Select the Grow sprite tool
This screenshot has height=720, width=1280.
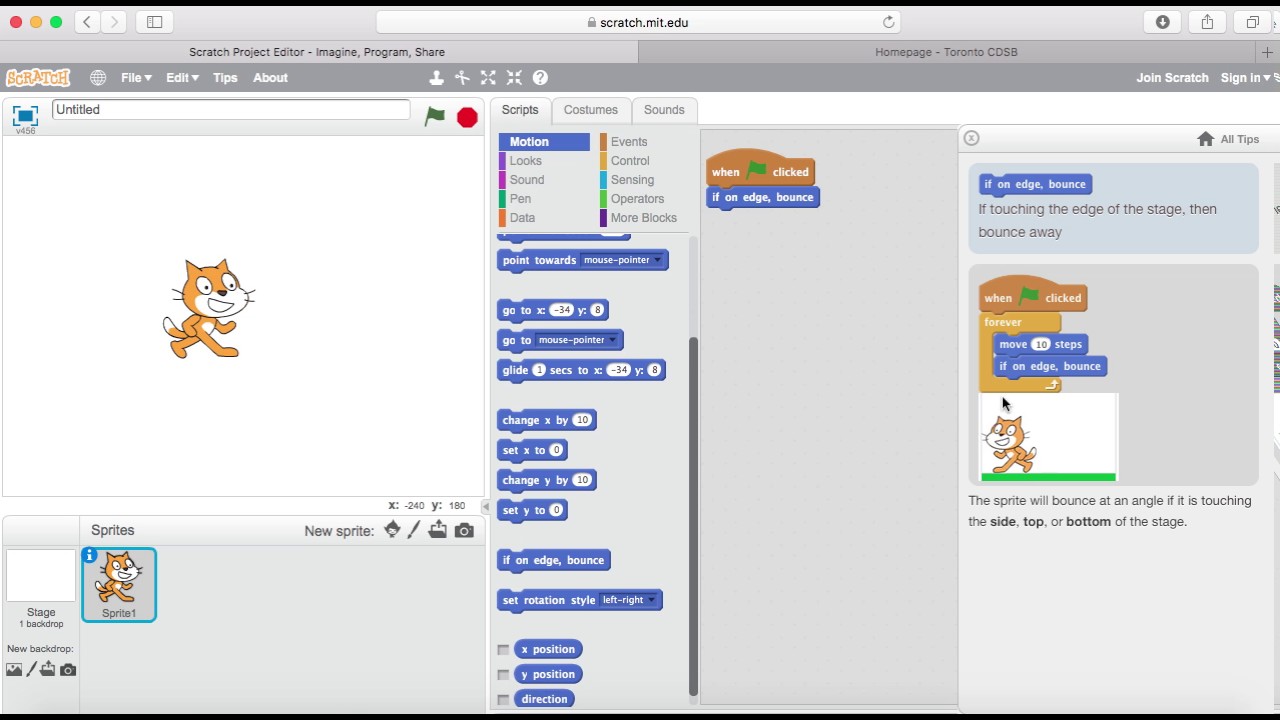point(488,77)
